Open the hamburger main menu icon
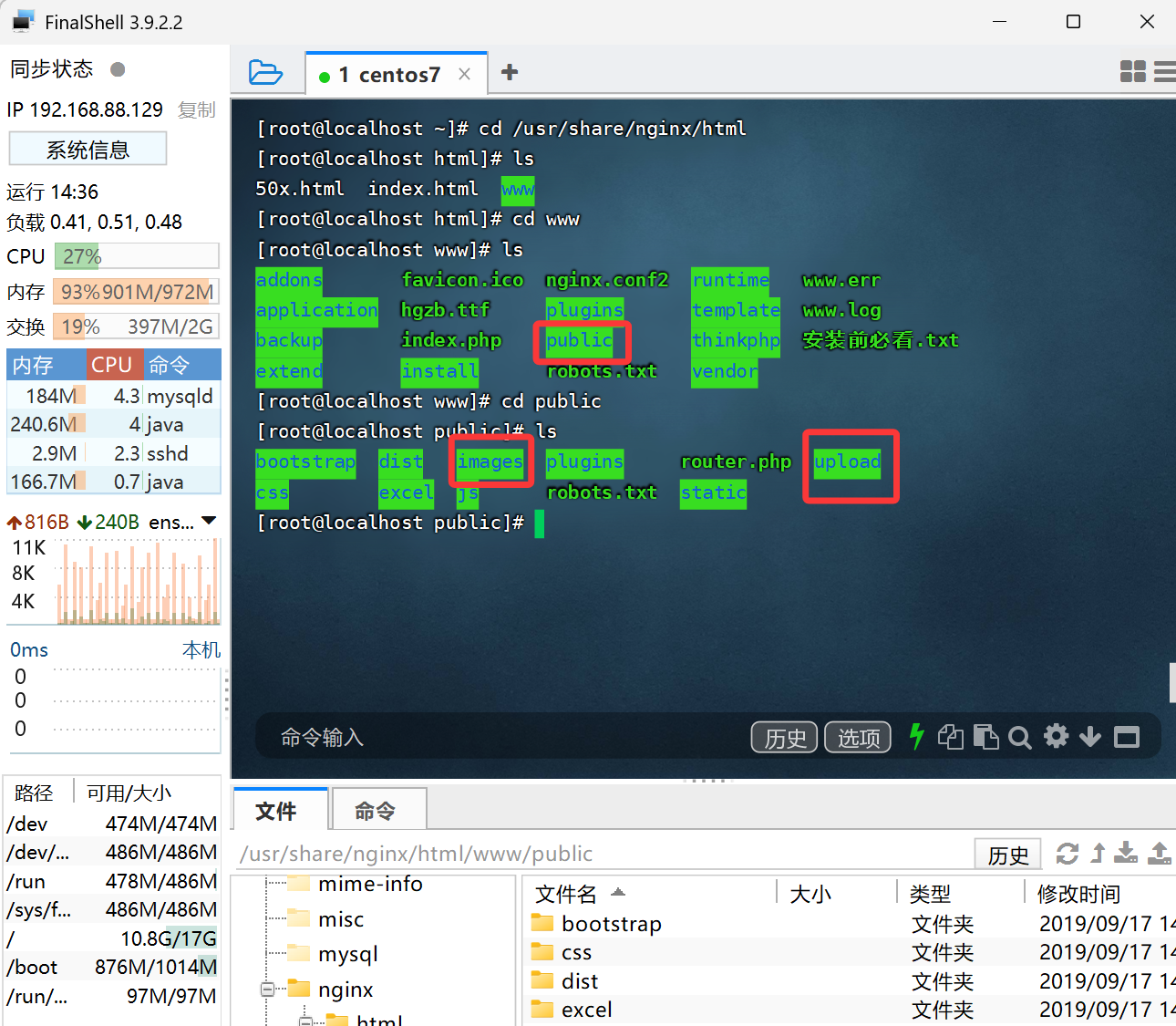The width and height of the screenshot is (1176, 1026). pos(1165,71)
